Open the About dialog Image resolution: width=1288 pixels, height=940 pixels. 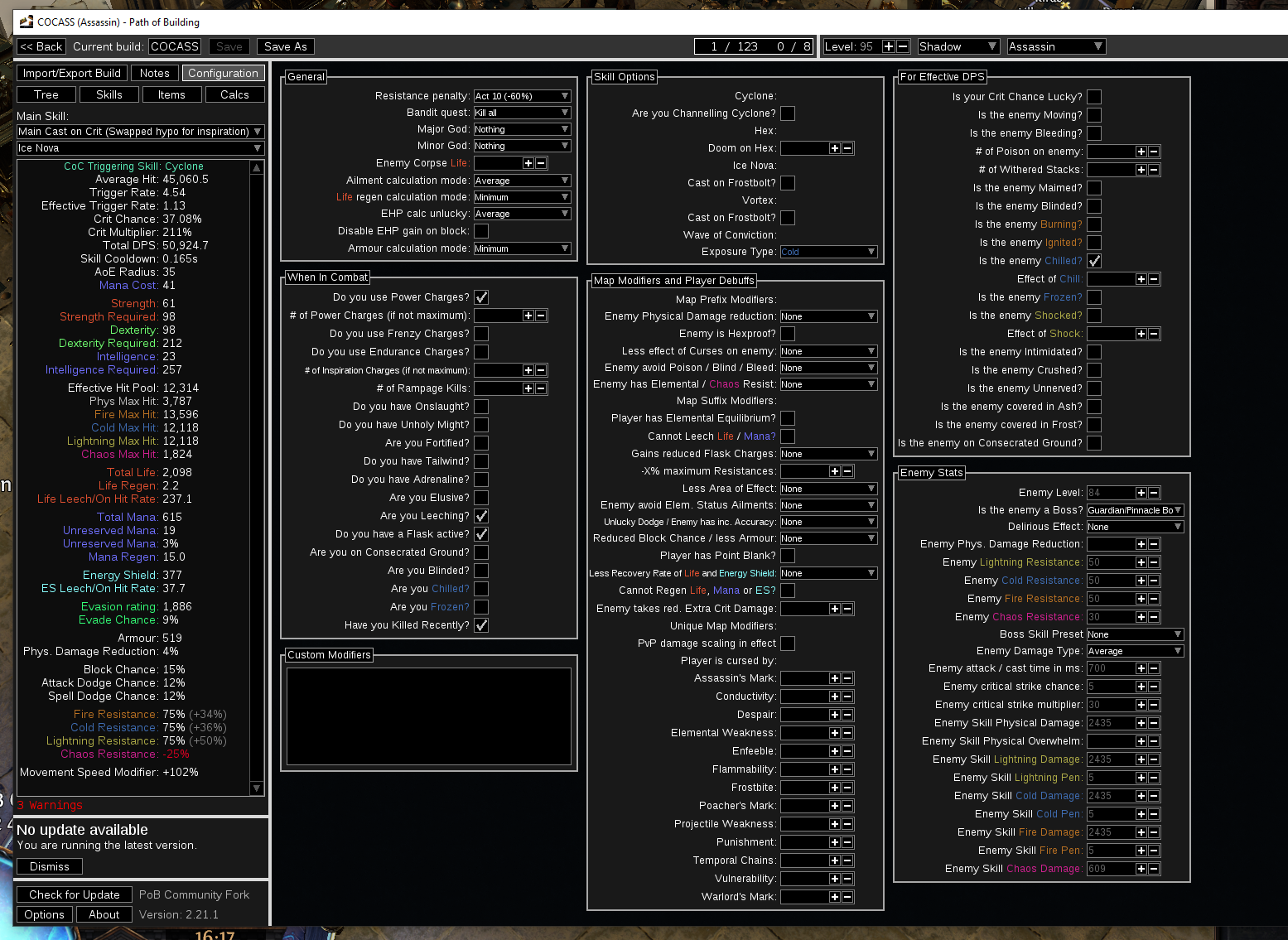(x=104, y=914)
